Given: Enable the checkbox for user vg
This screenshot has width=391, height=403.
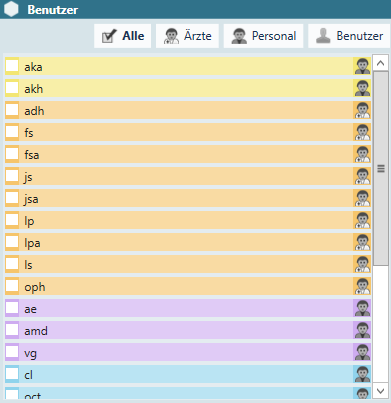Looking at the screenshot, I should [12, 352].
